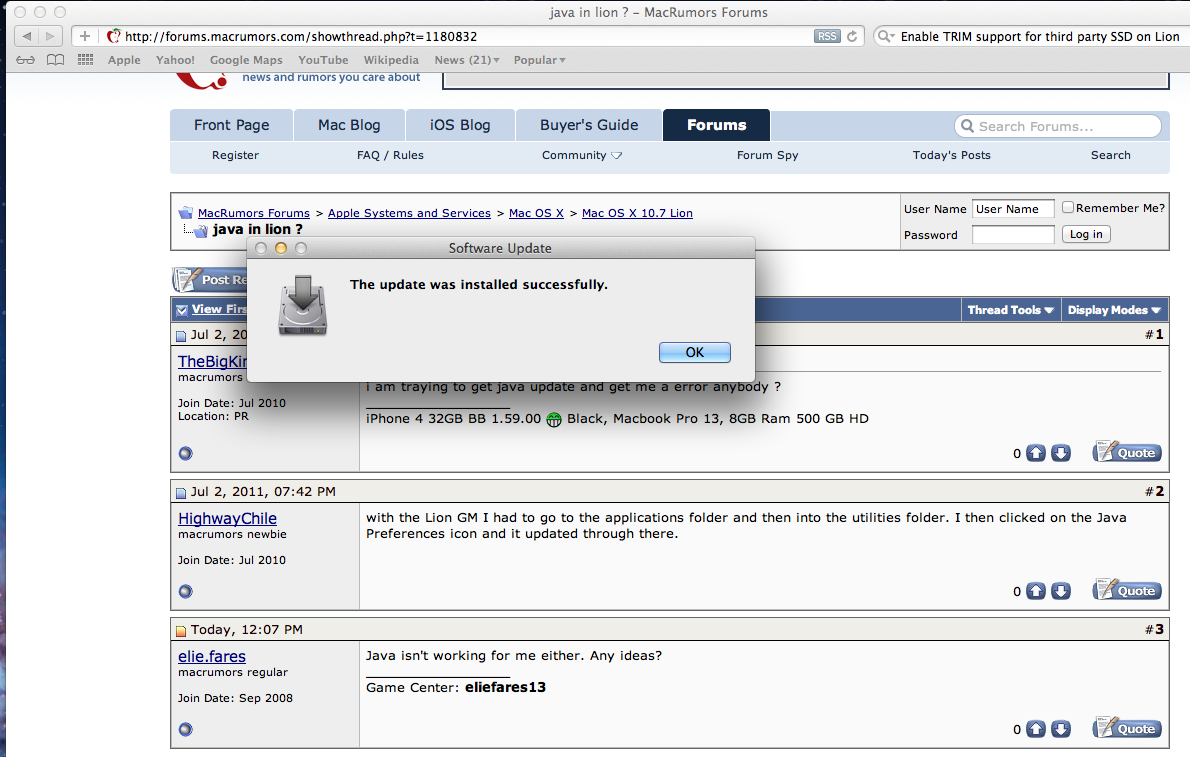Open the Forum Spy link
Screen dimensions: 1190x757
[767, 155]
